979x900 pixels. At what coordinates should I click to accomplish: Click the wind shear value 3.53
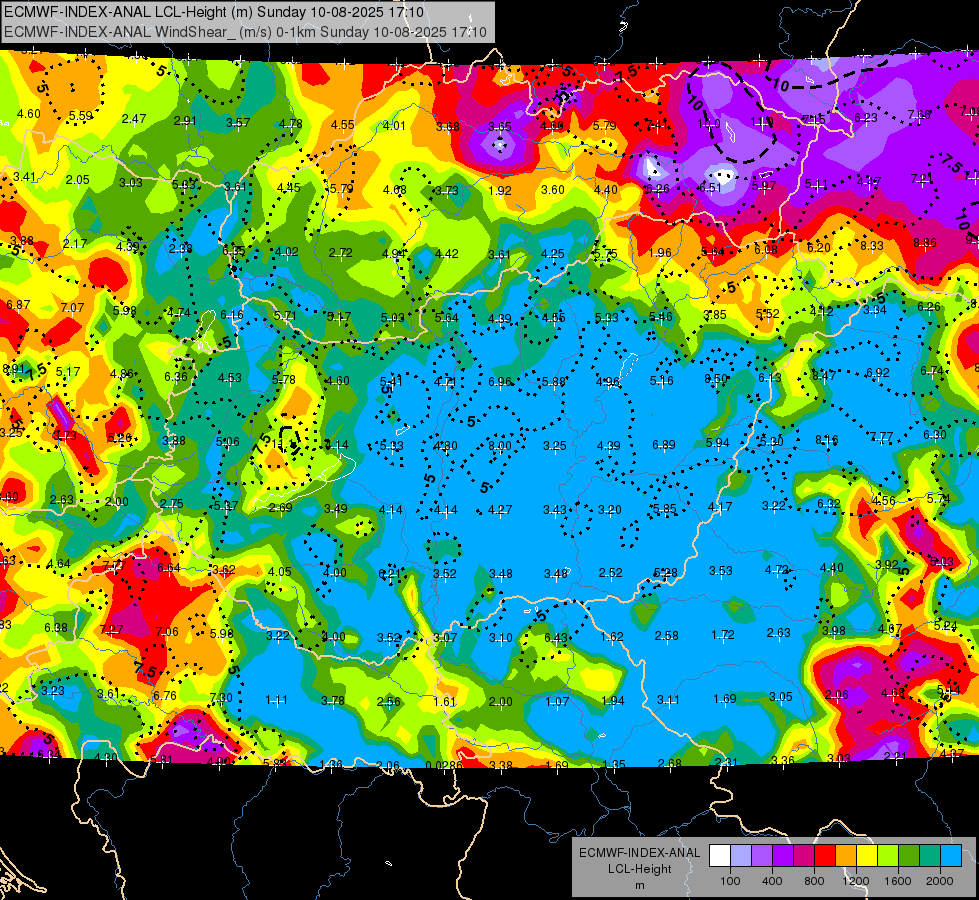721,571
